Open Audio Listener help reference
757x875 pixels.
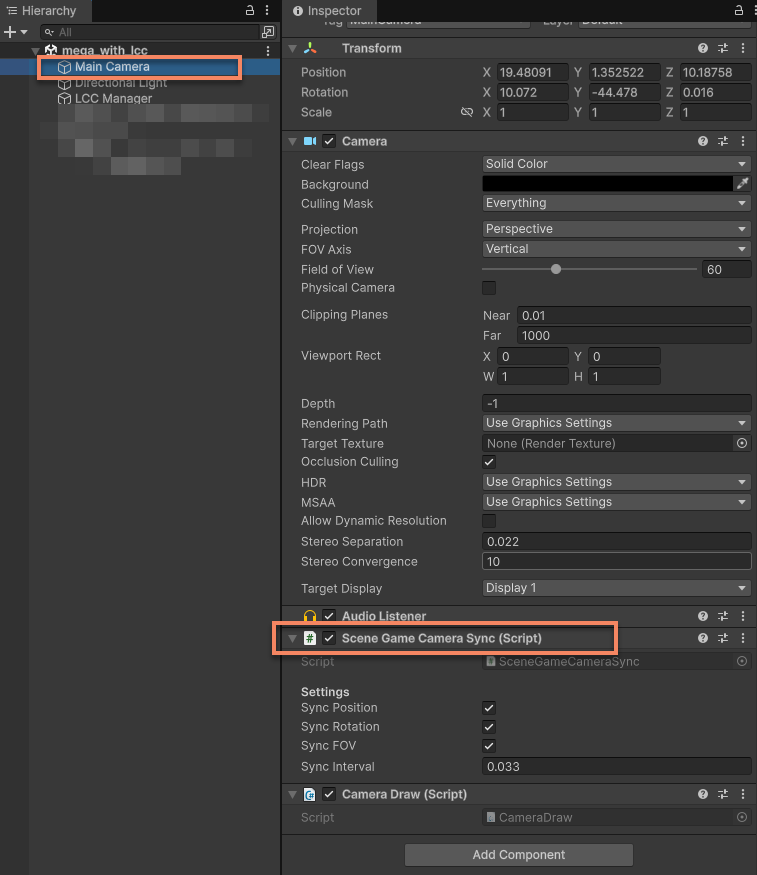[x=703, y=616]
